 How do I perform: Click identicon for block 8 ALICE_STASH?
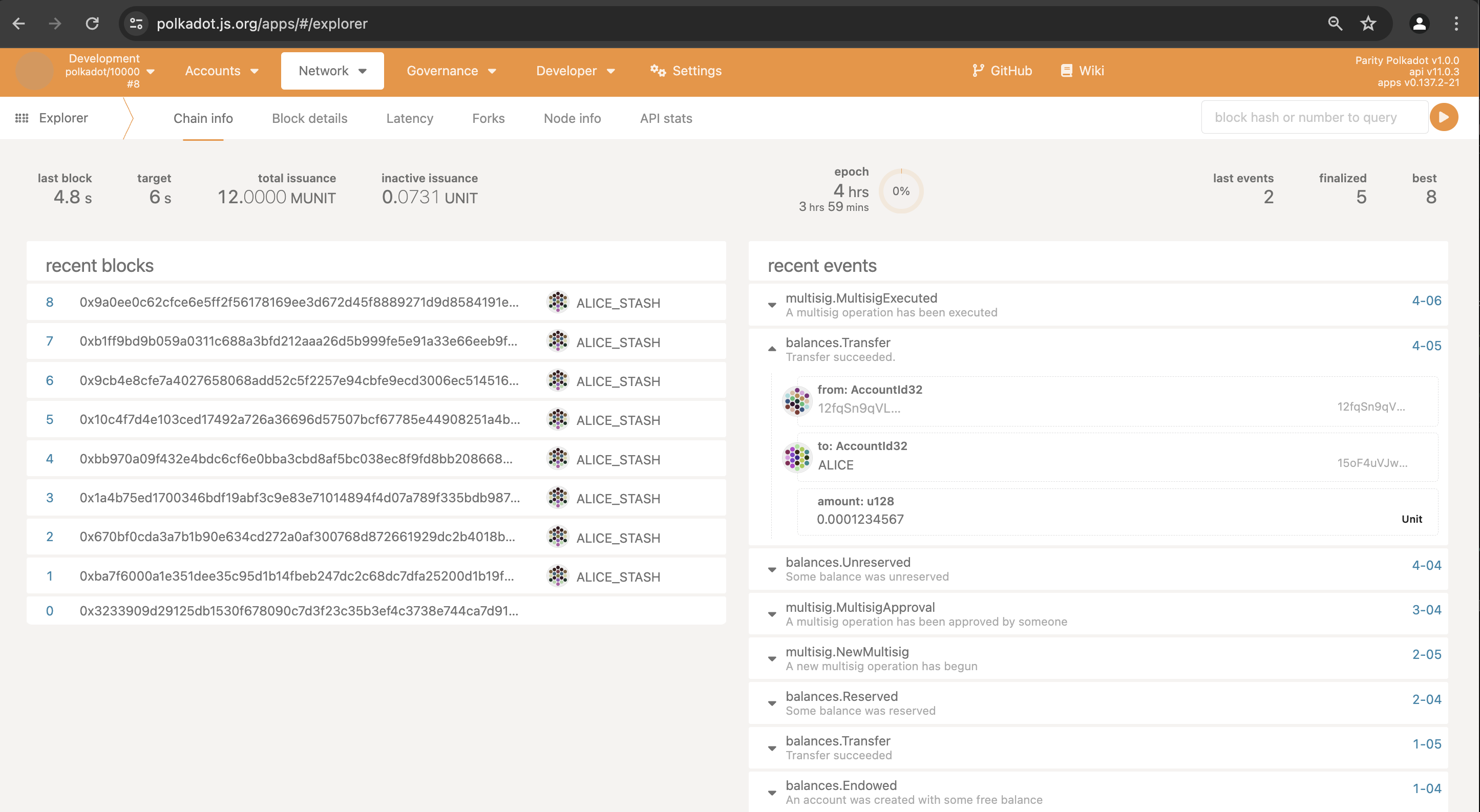[557, 302]
